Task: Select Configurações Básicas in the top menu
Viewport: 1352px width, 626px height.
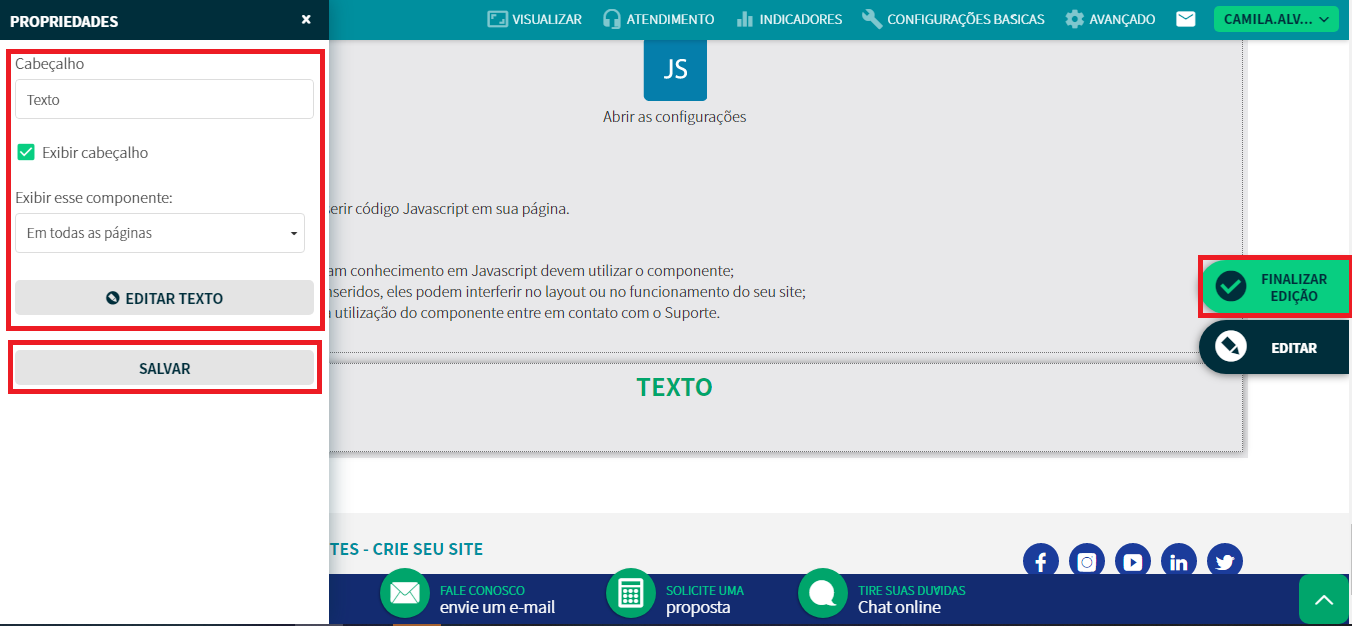Action: point(953,19)
